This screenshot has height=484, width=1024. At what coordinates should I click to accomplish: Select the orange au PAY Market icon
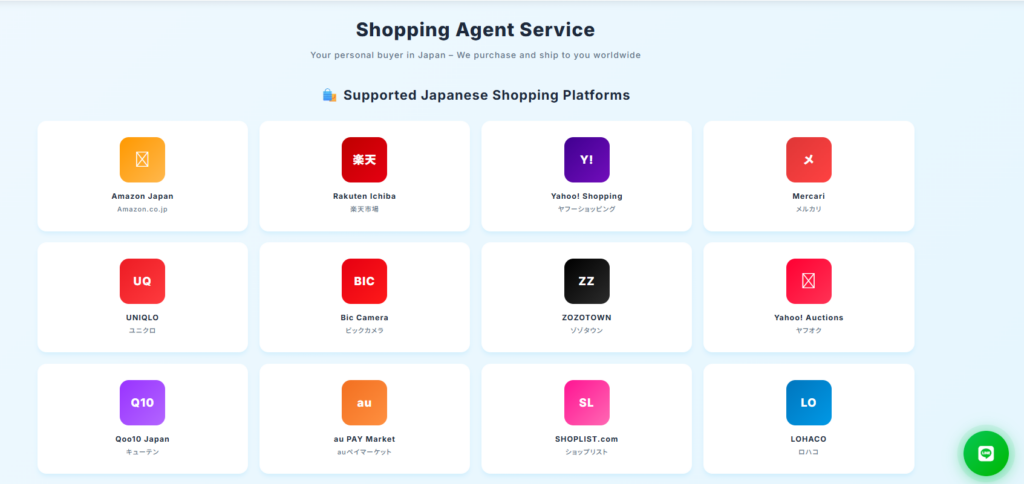364,402
